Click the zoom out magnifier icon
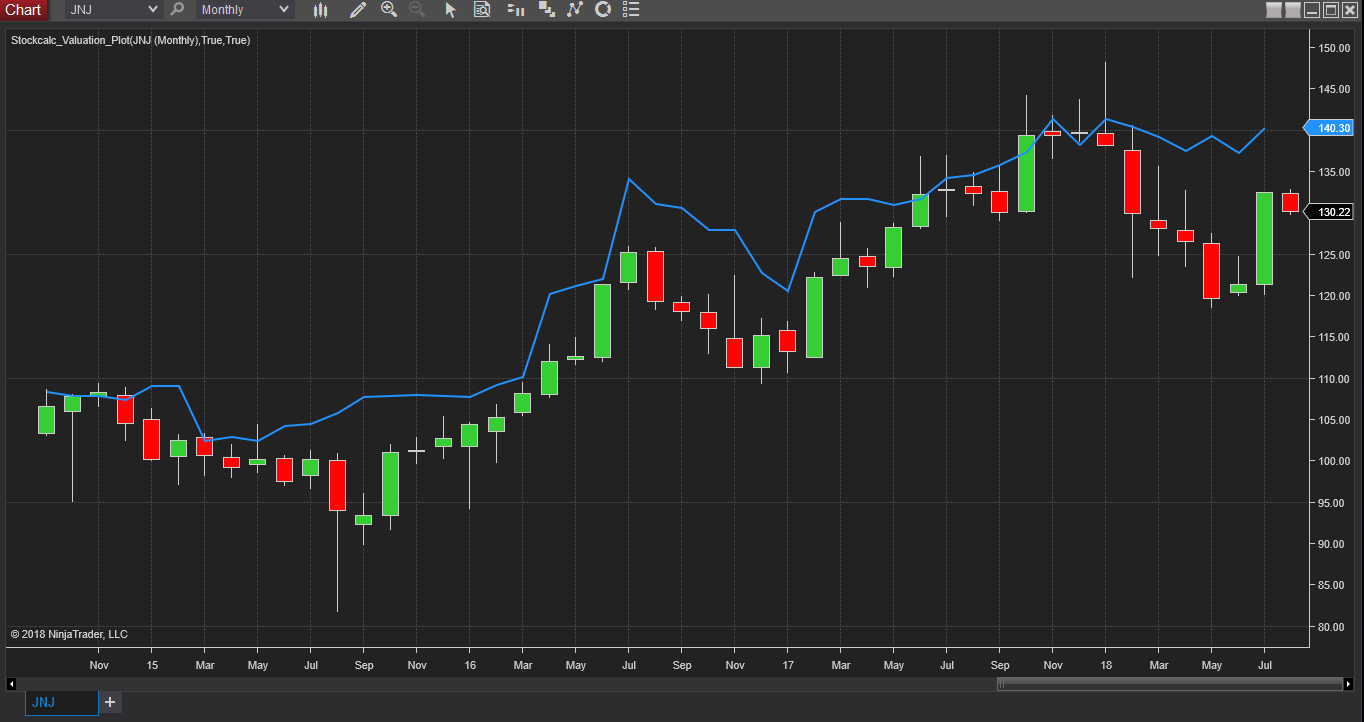The height and width of the screenshot is (722, 1364). [417, 10]
